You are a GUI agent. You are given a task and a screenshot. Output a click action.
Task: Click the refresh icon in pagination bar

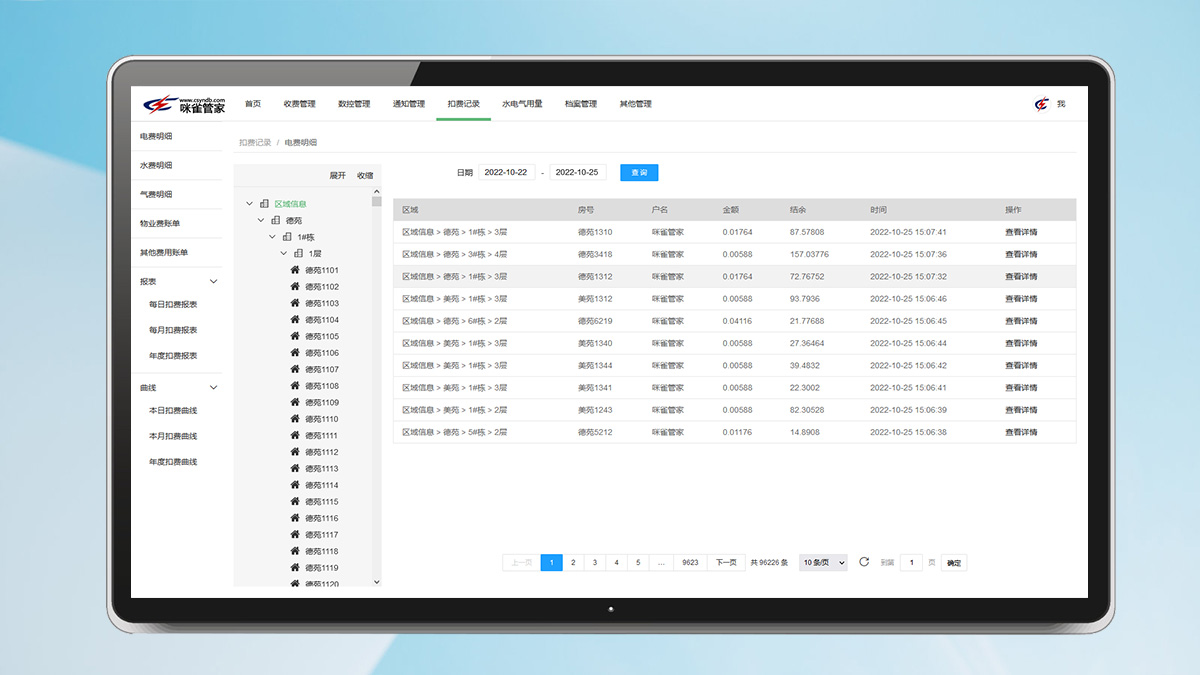[864, 562]
